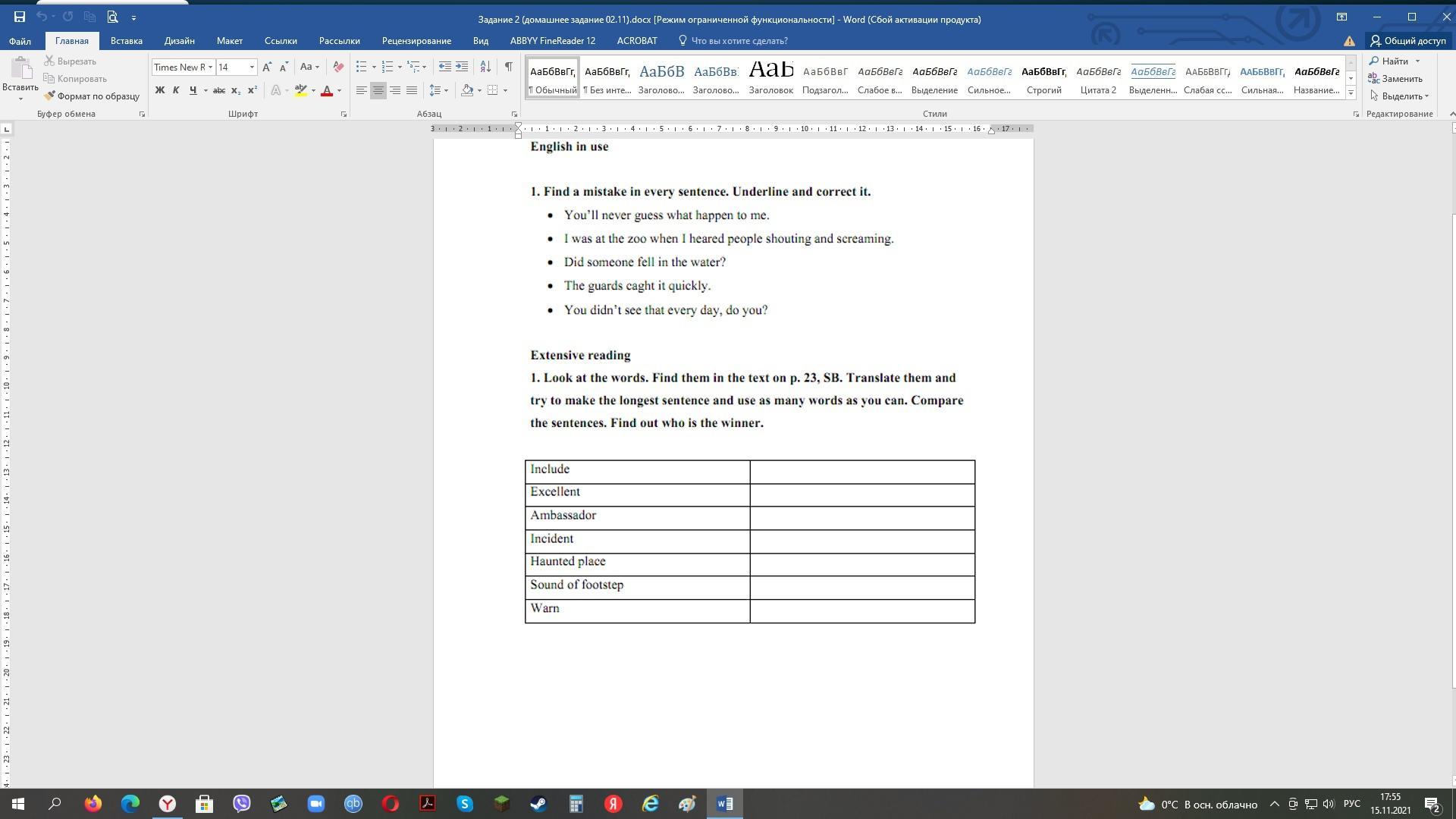Open the Font dialog launcher in Шрифт group
The width and height of the screenshot is (1456, 819).
(344, 115)
